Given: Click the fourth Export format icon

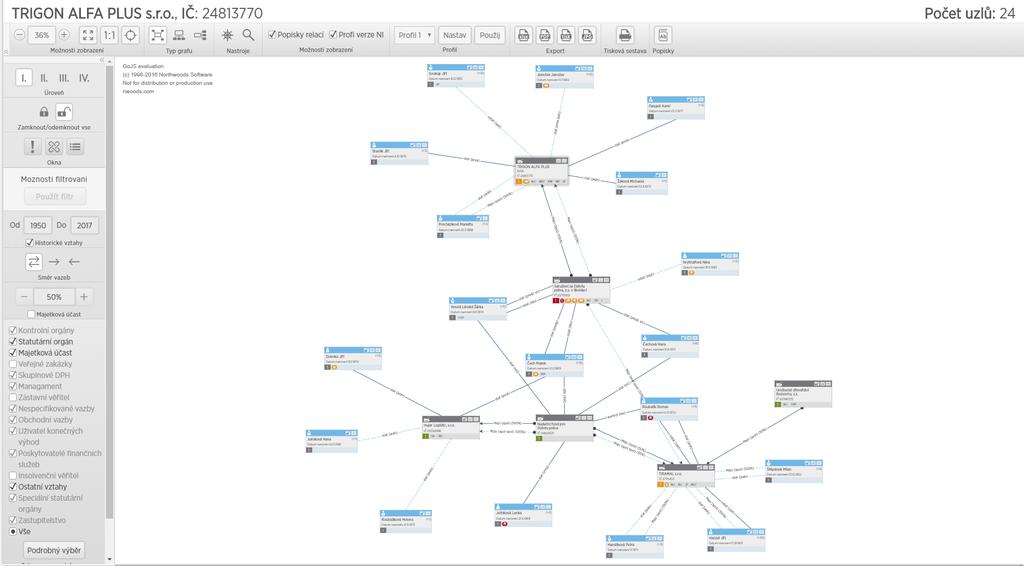Looking at the screenshot, I should point(588,35).
